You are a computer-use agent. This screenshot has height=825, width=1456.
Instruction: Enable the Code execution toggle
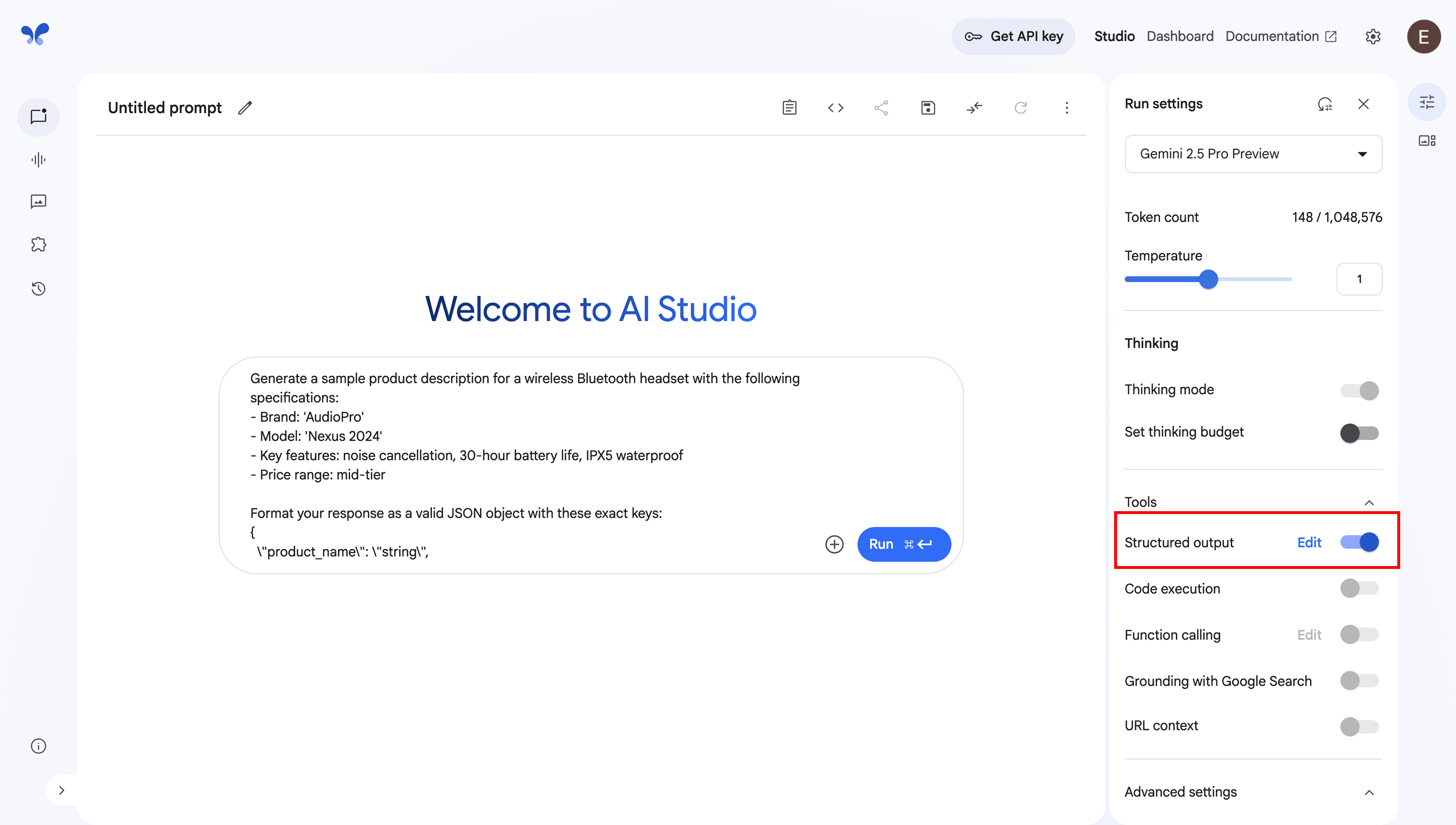(1359, 588)
